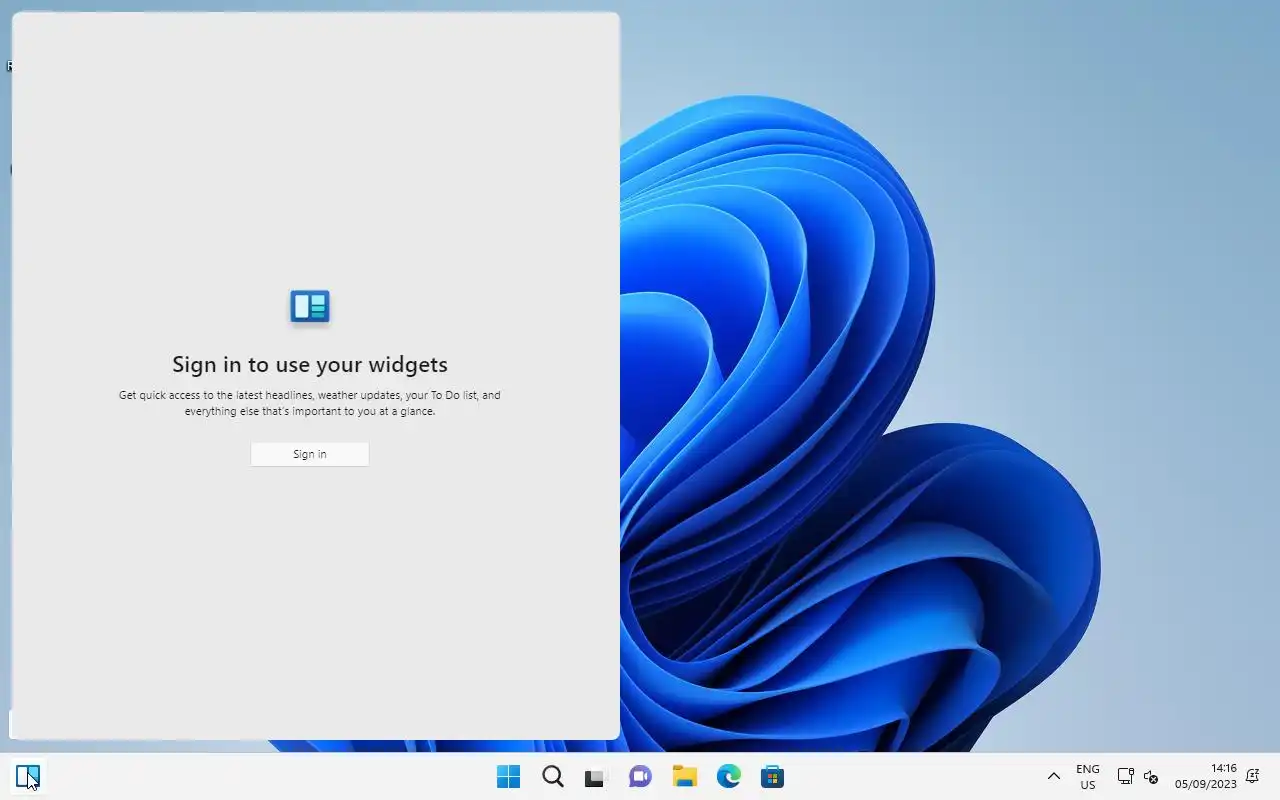This screenshot has width=1280, height=800.
Task: Open the ENG US language switcher
Action: (1088, 776)
